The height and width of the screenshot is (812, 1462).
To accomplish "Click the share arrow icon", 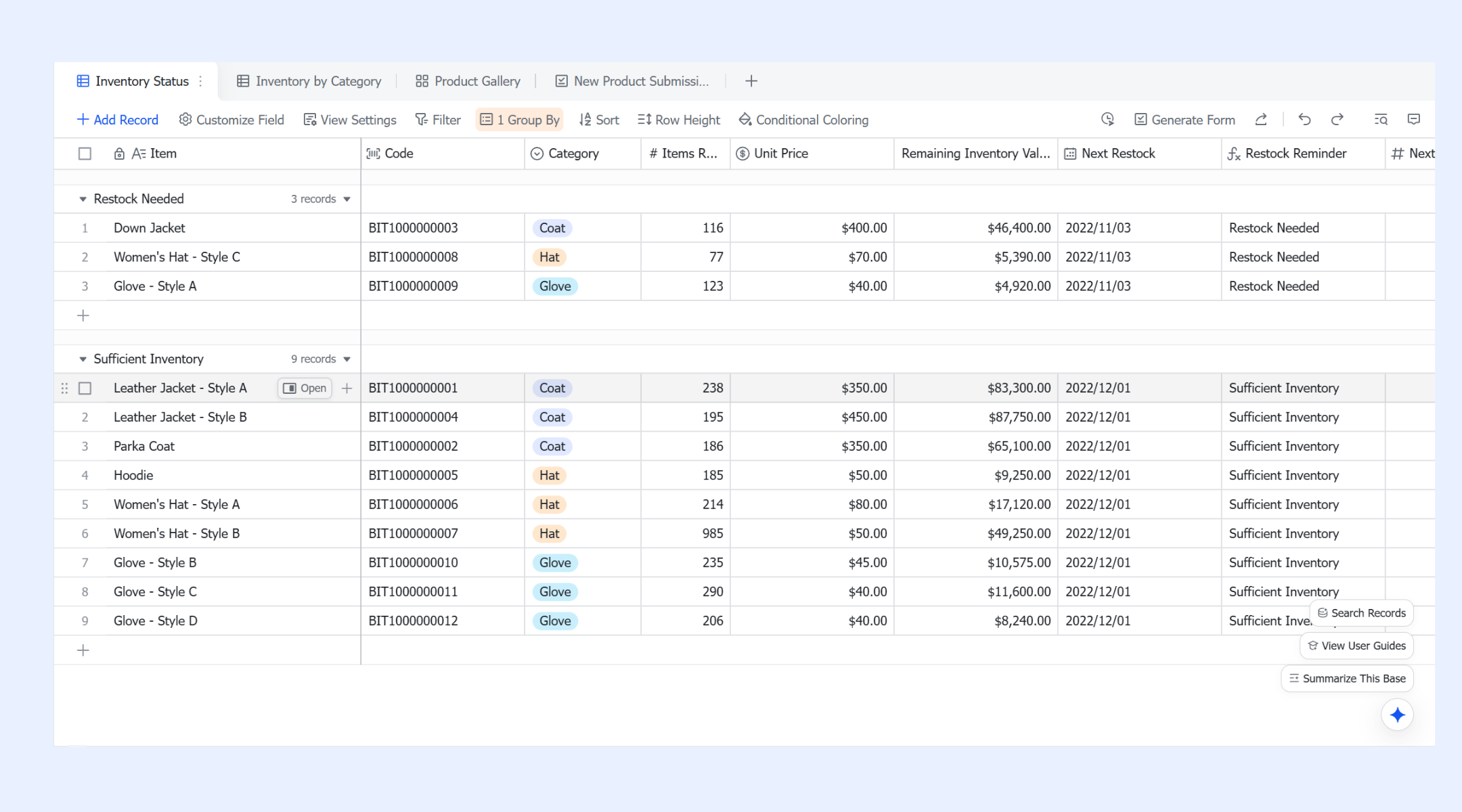I will [1261, 120].
